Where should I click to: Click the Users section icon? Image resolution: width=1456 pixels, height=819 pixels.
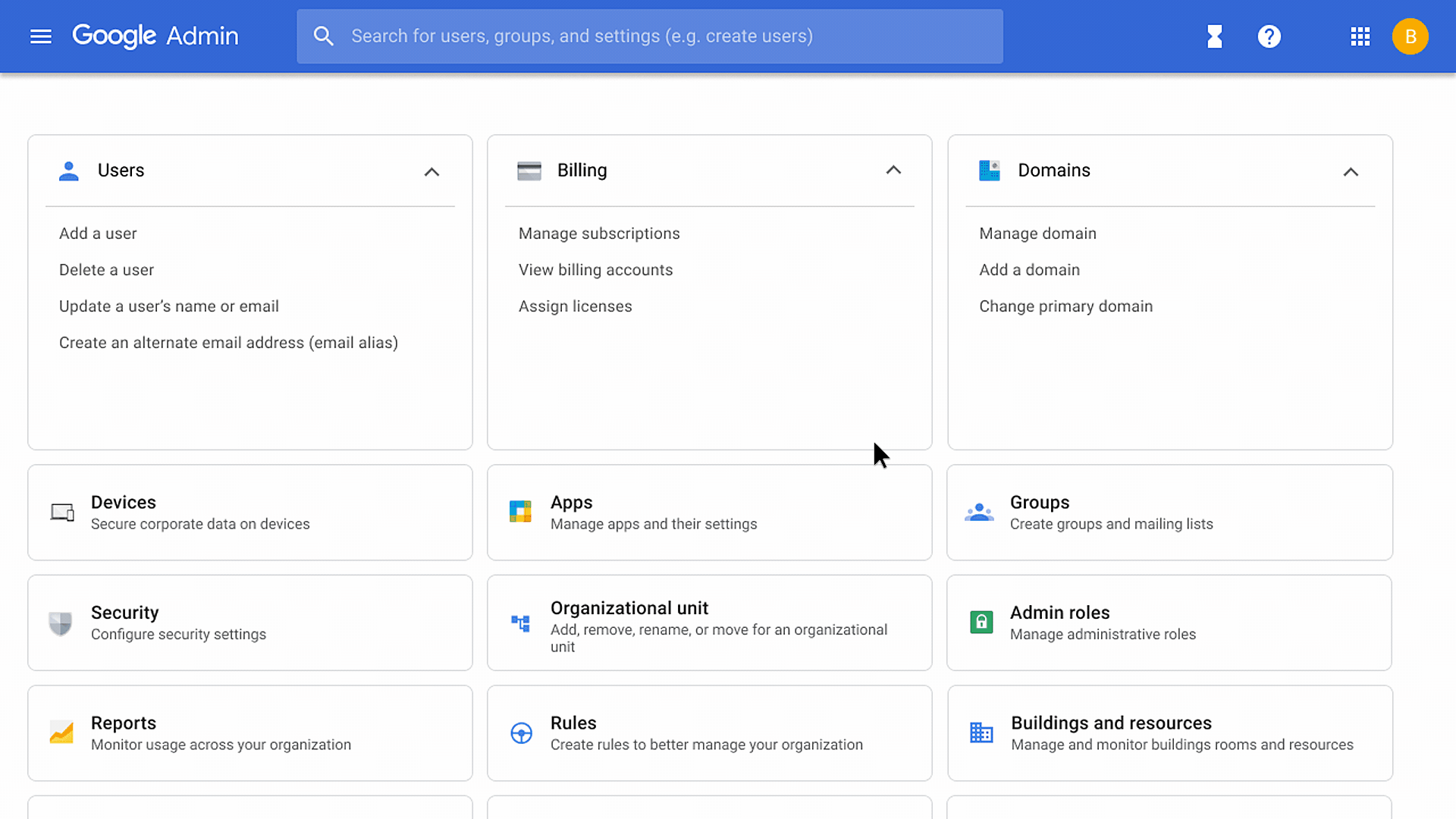click(68, 170)
